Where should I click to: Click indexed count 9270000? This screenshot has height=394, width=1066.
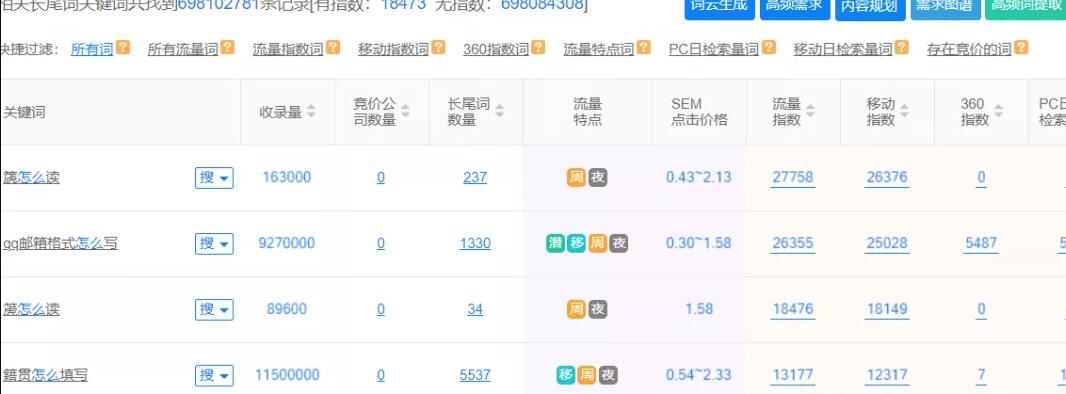[286, 243]
